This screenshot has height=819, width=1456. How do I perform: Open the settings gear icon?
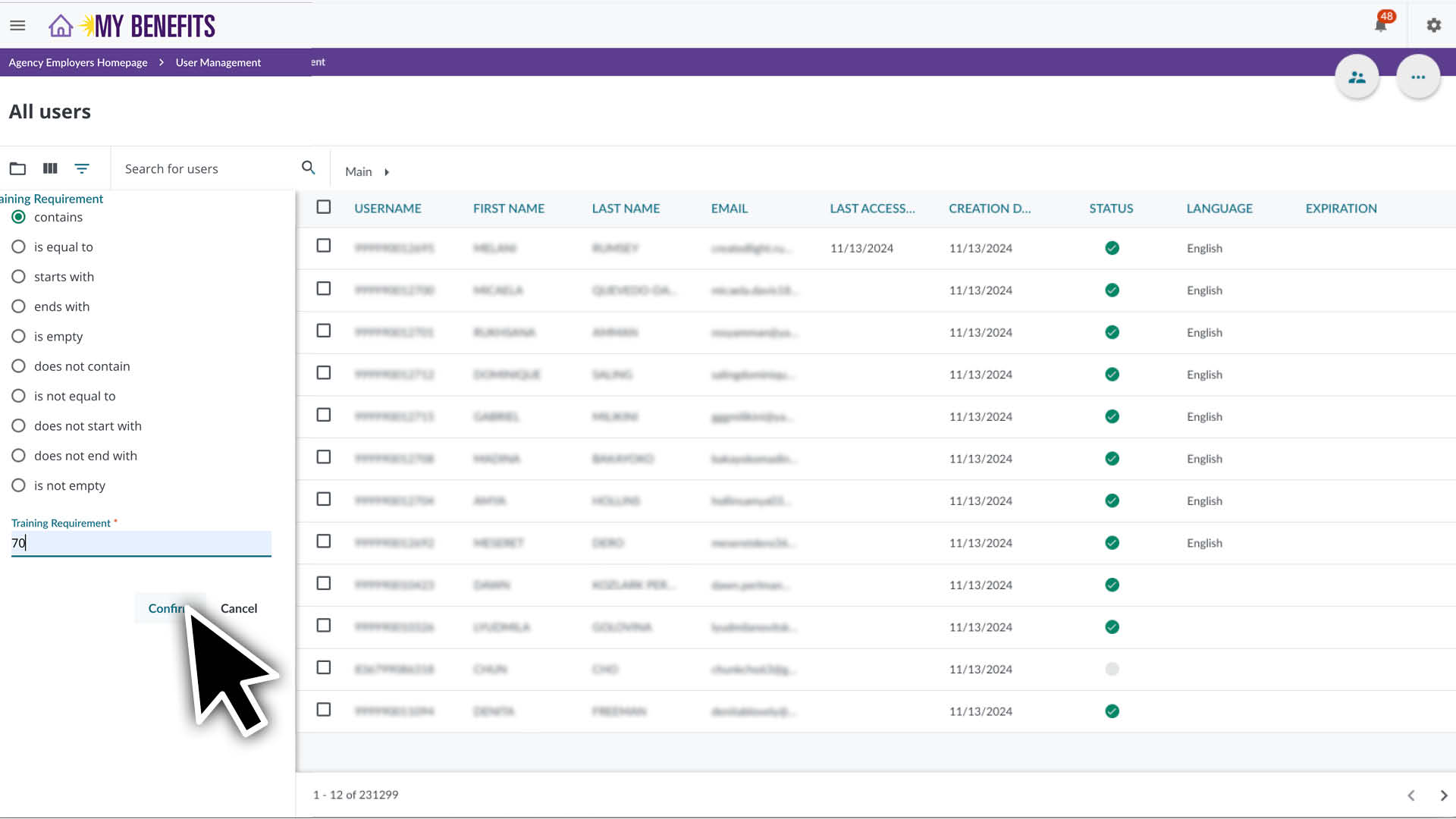point(1433,25)
